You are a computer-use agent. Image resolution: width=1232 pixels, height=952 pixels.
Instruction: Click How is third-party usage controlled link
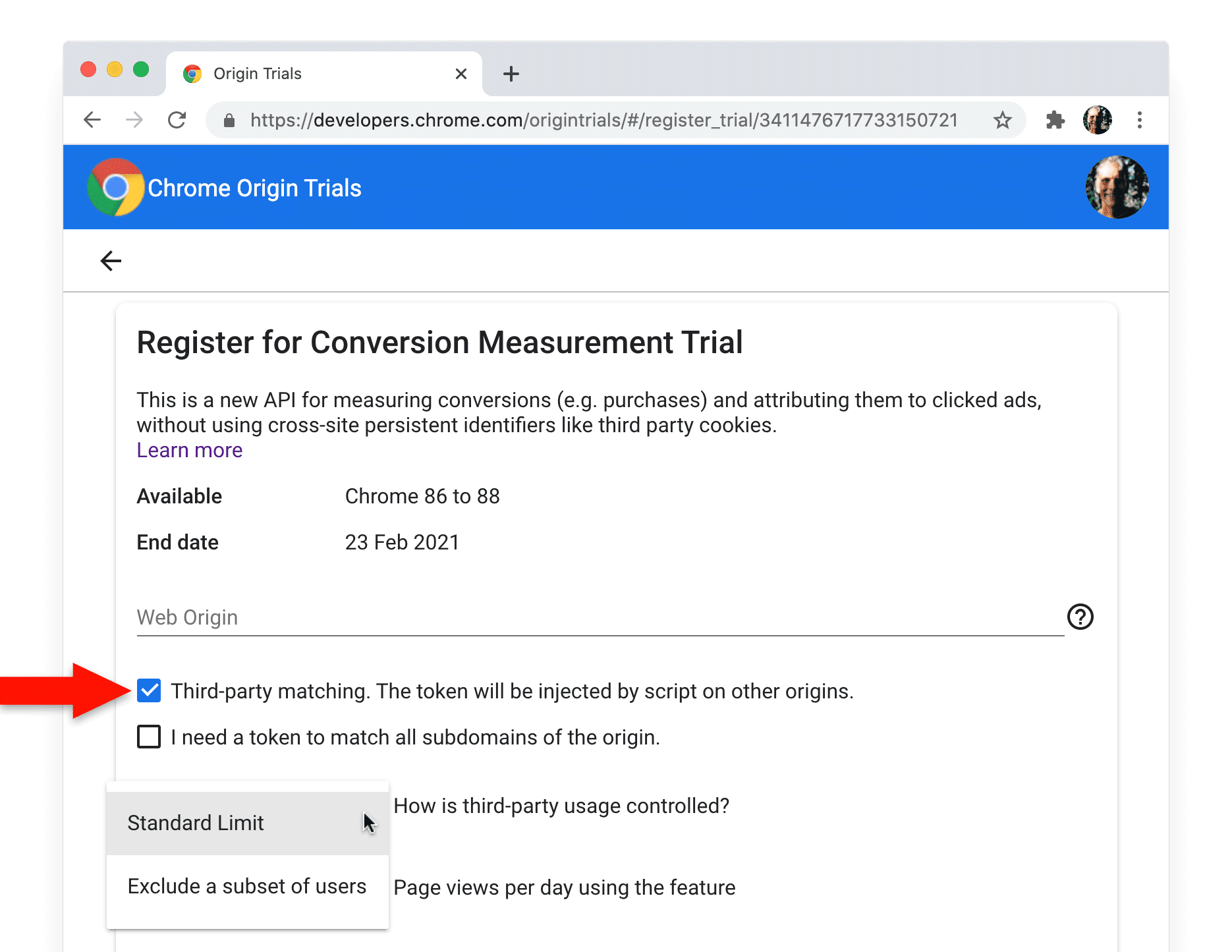point(561,805)
